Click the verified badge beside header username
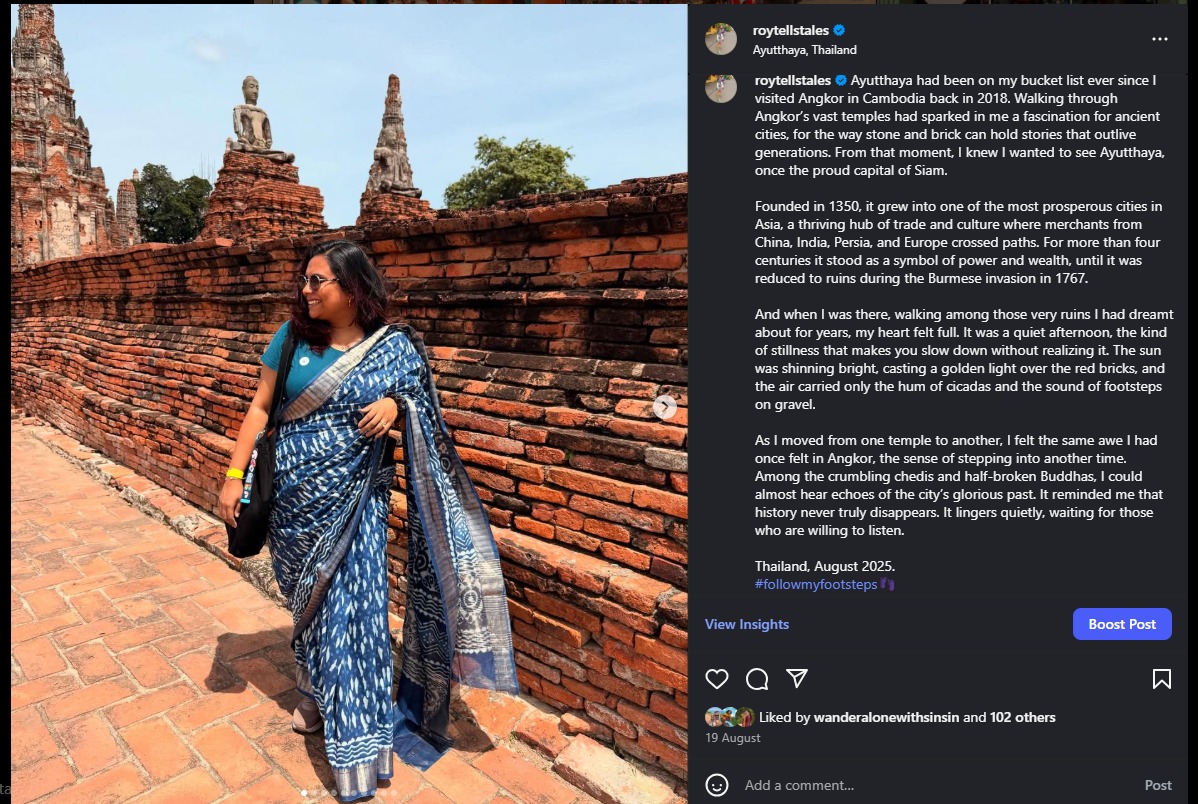Image resolution: width=1198 pixels, height=804 pixels. pyautogui.click(x=839, y=31)
